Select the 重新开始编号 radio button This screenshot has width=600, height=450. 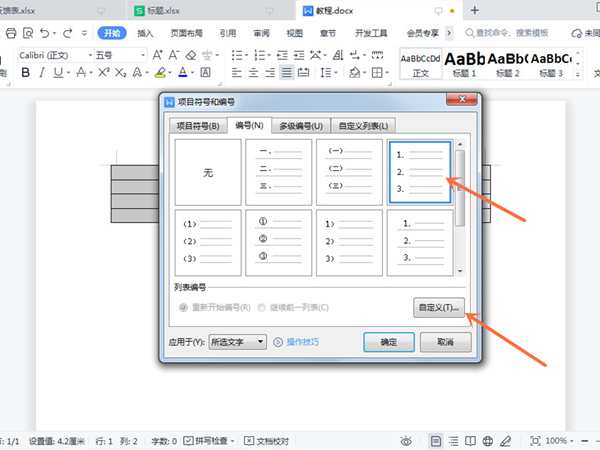(x=183, y=307)
